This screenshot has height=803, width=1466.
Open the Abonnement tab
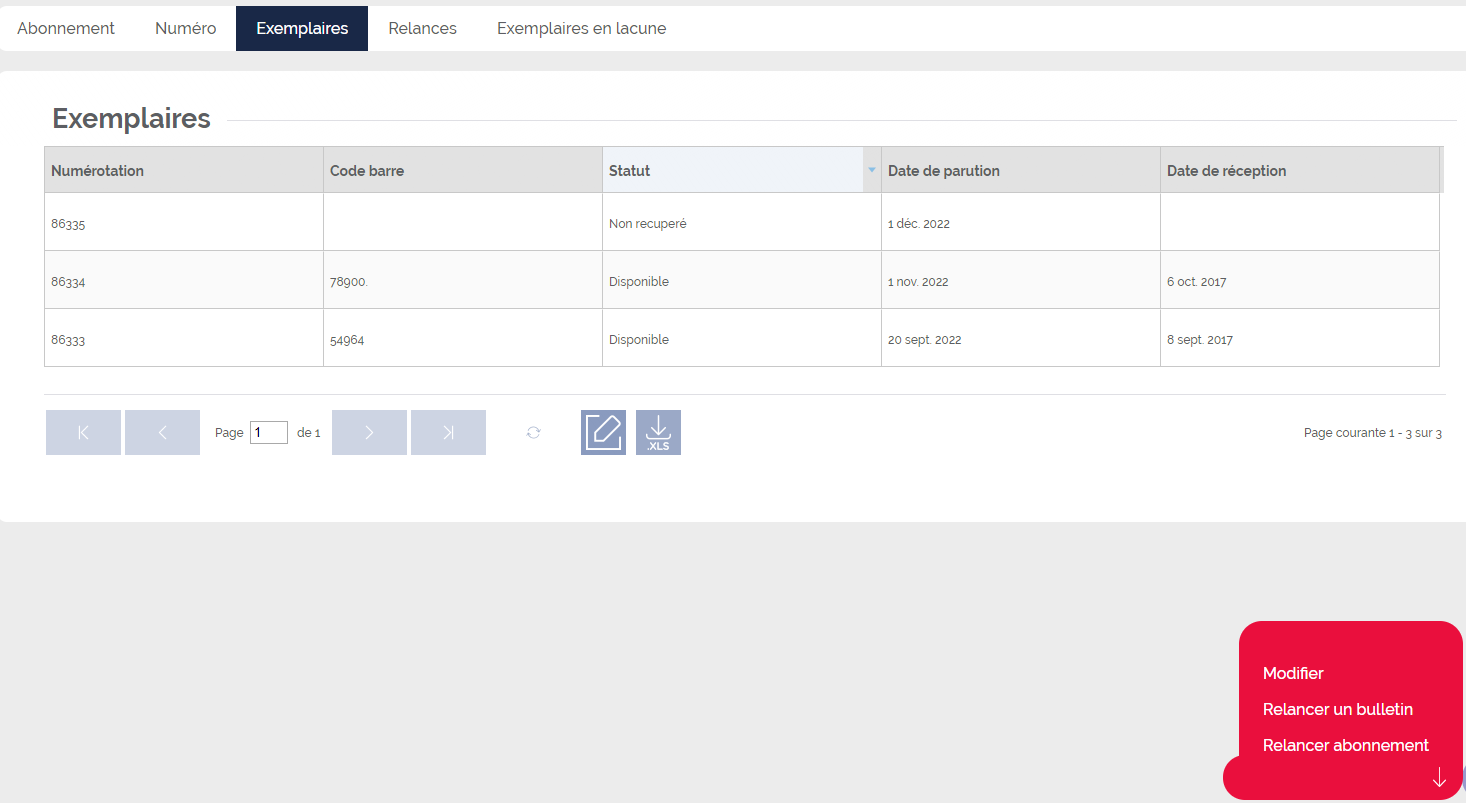click(x=66, y=28)
